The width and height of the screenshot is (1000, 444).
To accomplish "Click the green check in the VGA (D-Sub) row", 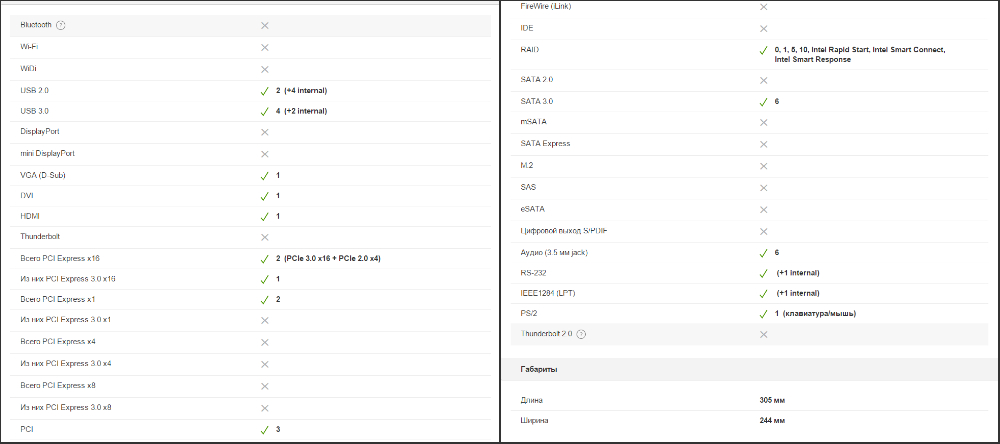I will point(265,175).
